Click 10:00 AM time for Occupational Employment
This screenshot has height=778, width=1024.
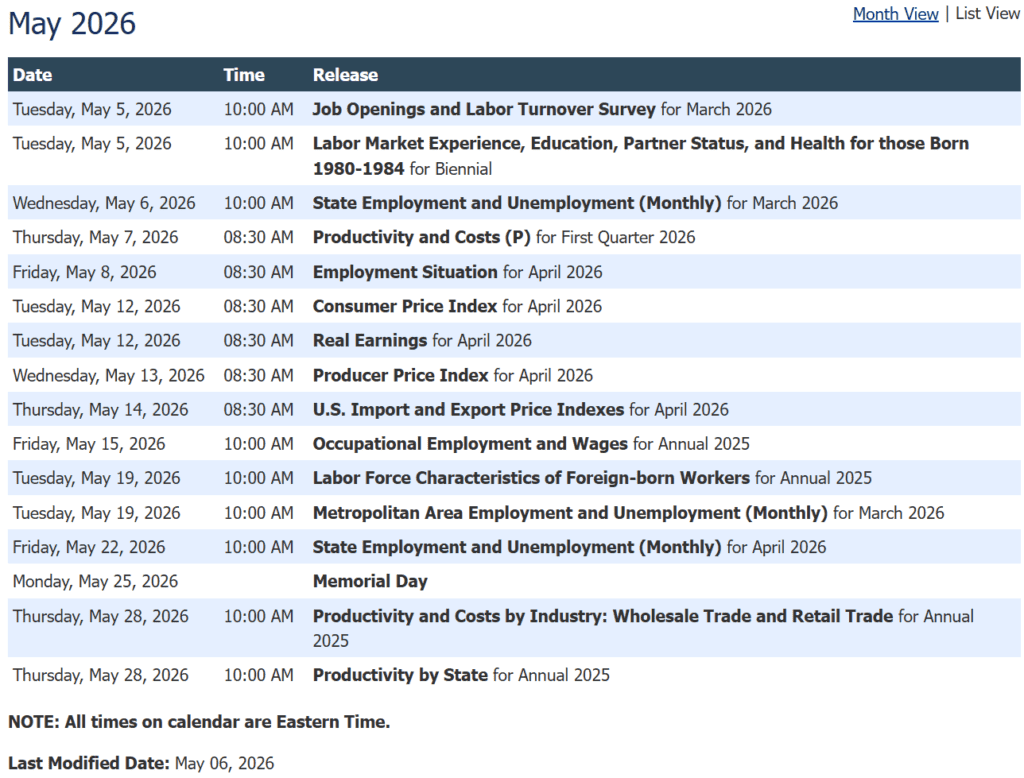(259, 444)
